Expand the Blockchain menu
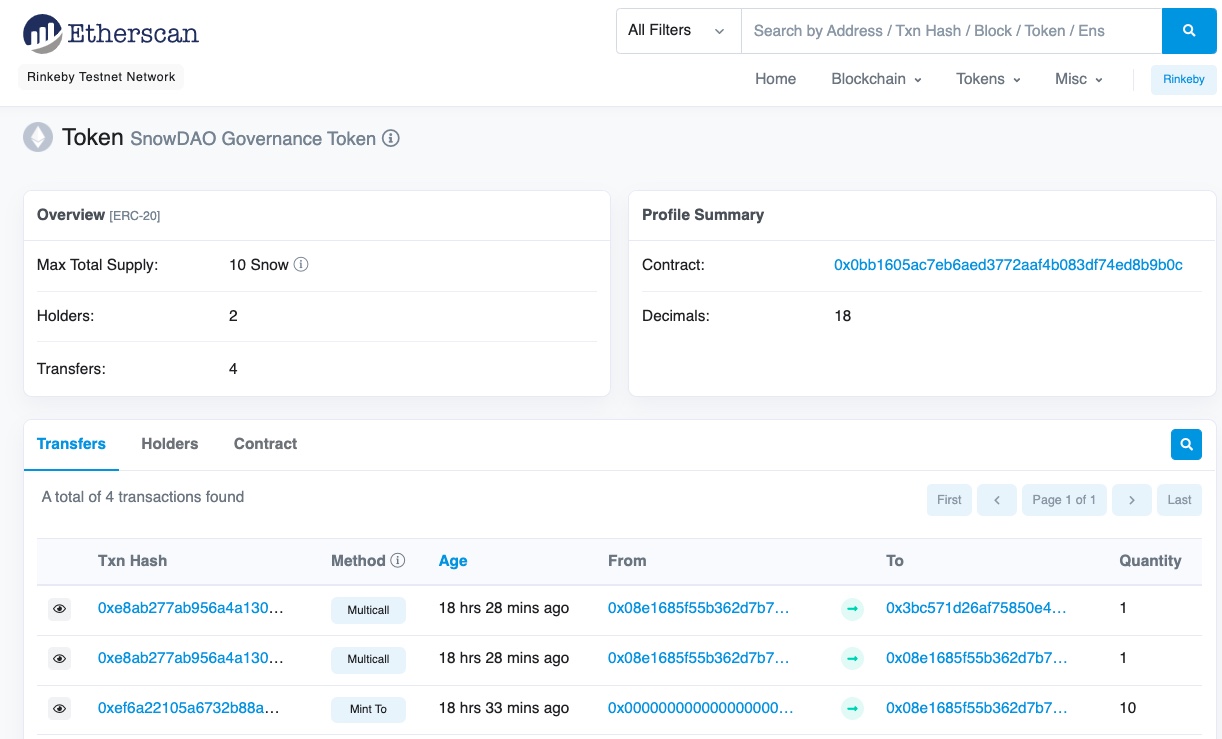1222x739 pixels. point(876,79)
